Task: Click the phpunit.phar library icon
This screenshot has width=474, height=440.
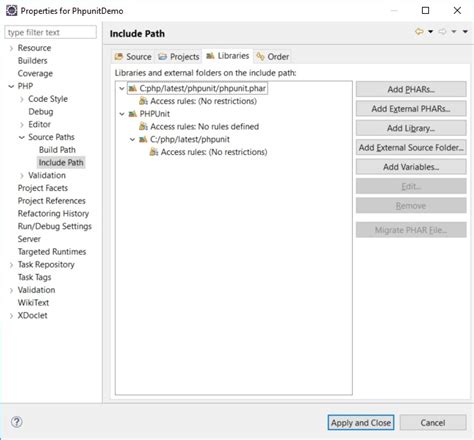Action: [133, 88]
